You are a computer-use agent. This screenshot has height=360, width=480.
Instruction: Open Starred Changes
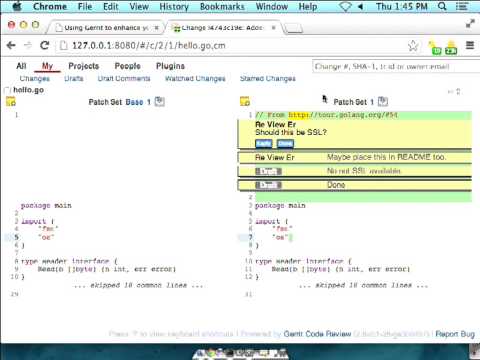(268, 79)
